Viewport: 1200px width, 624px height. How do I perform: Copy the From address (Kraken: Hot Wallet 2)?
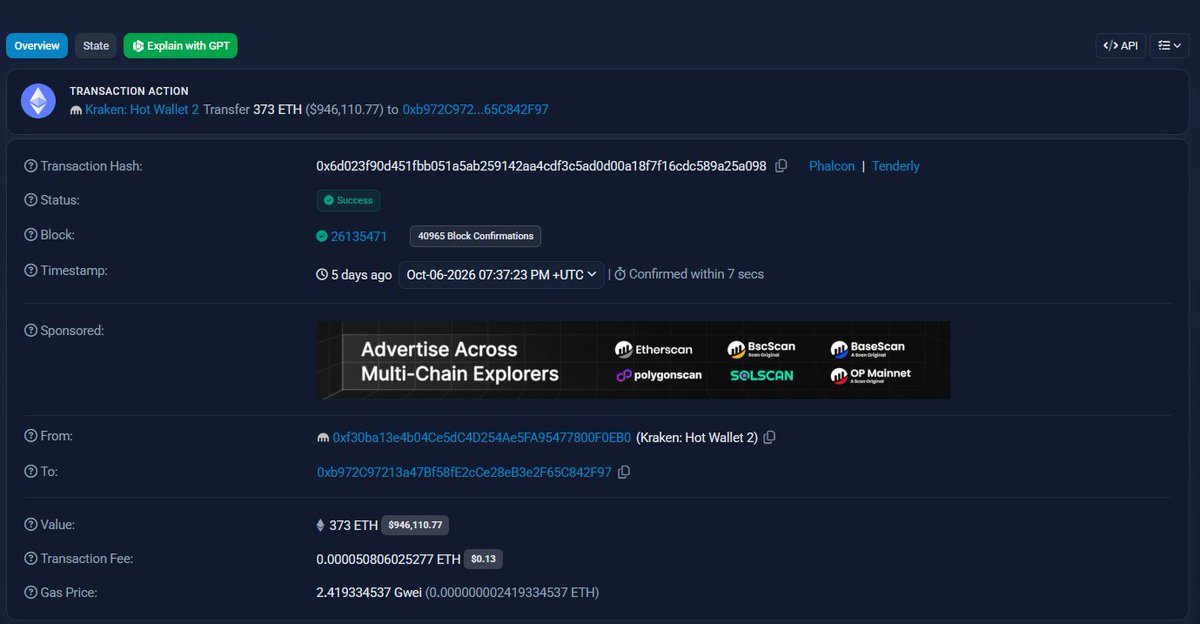click(x=770, y=438)
